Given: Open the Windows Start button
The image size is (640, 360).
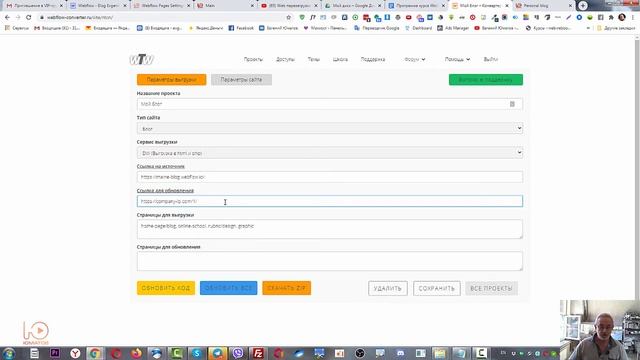Looking at the screenshot, I should click(x=9, y=353).
